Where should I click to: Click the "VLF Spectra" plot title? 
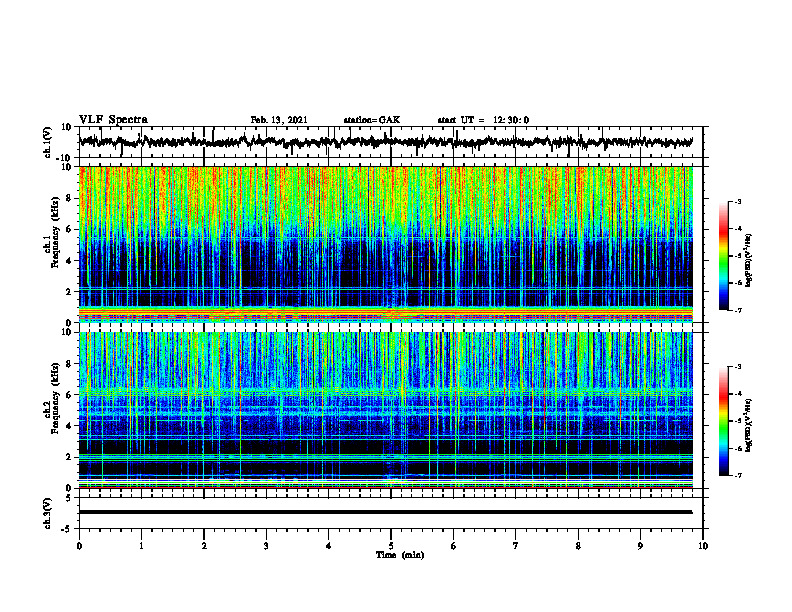pyautogui.click(x=113, y=120)
